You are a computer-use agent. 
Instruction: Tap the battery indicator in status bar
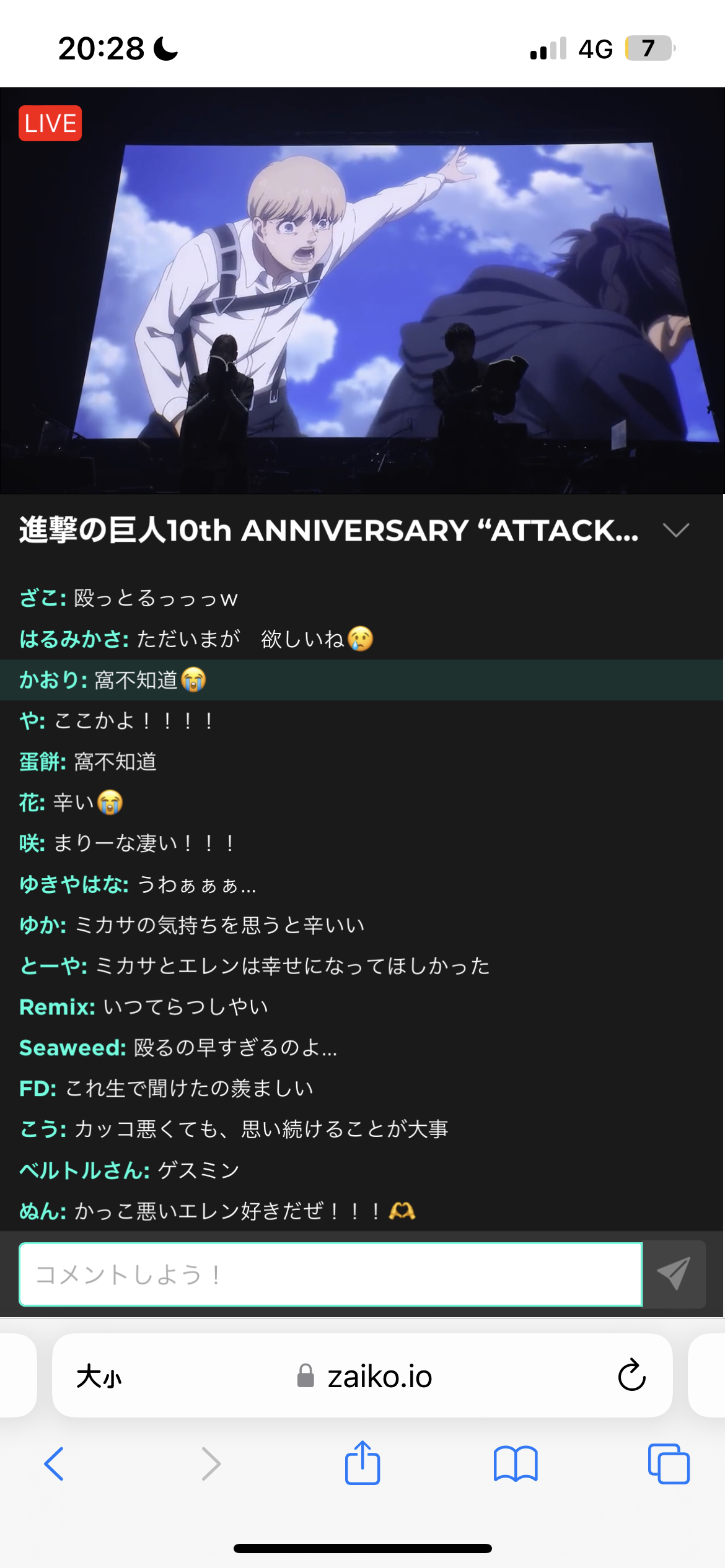click(x=650, y=48)
